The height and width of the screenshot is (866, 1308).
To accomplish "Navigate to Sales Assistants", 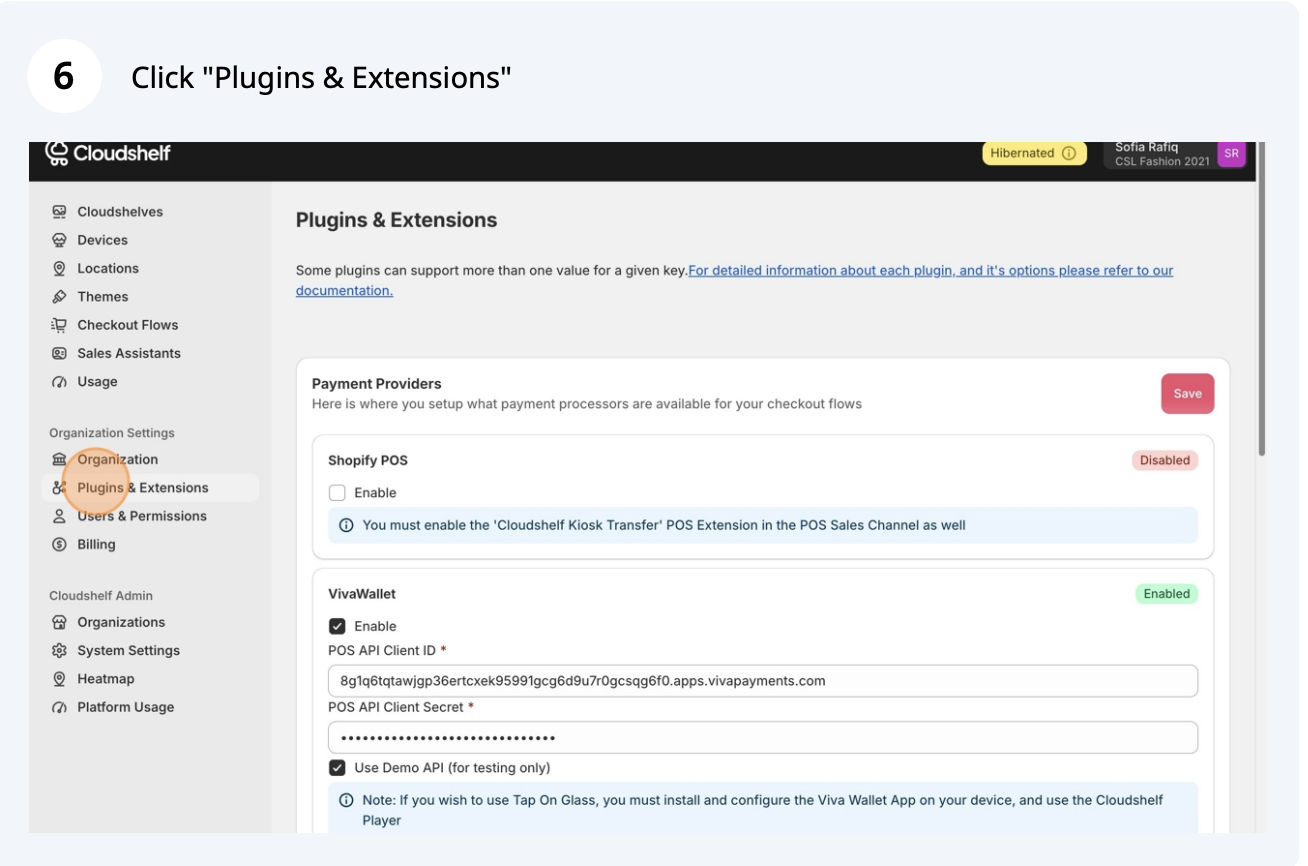I will pyautogui.click(x=129, y=353).
